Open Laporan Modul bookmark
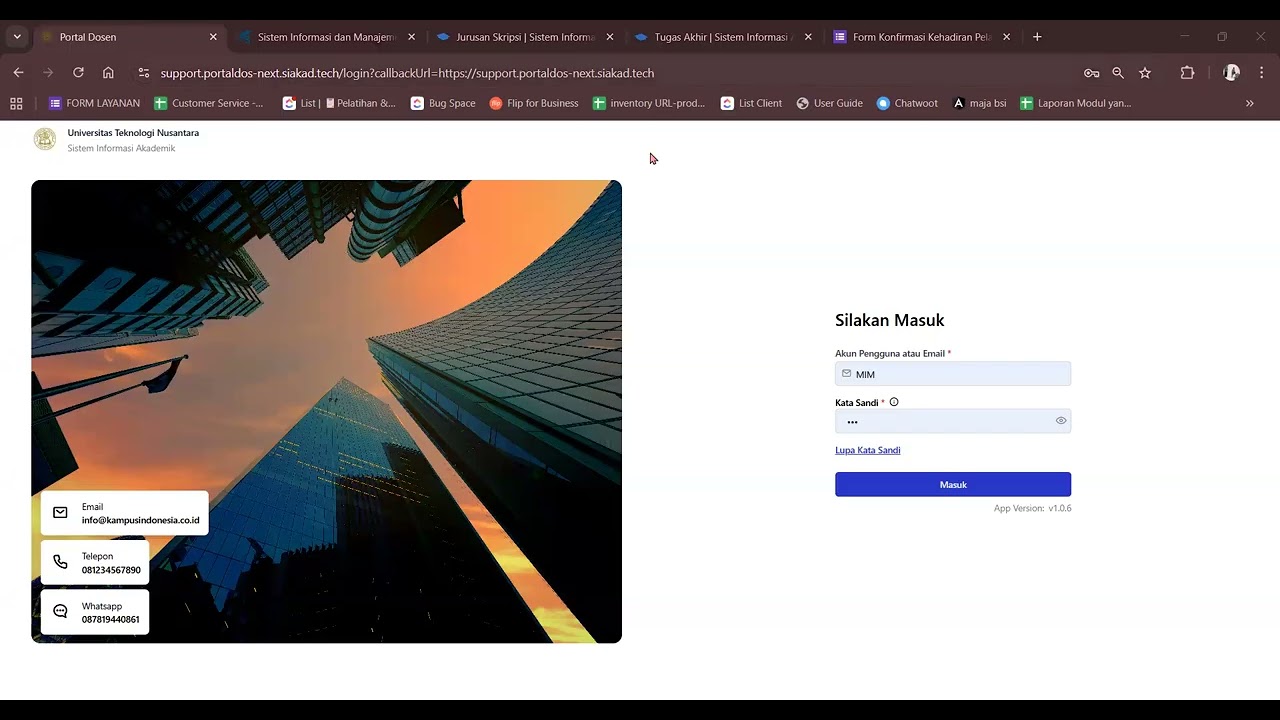This screenshot has width=1280, height=720. pyautogui.click(x=1075, y=103)
